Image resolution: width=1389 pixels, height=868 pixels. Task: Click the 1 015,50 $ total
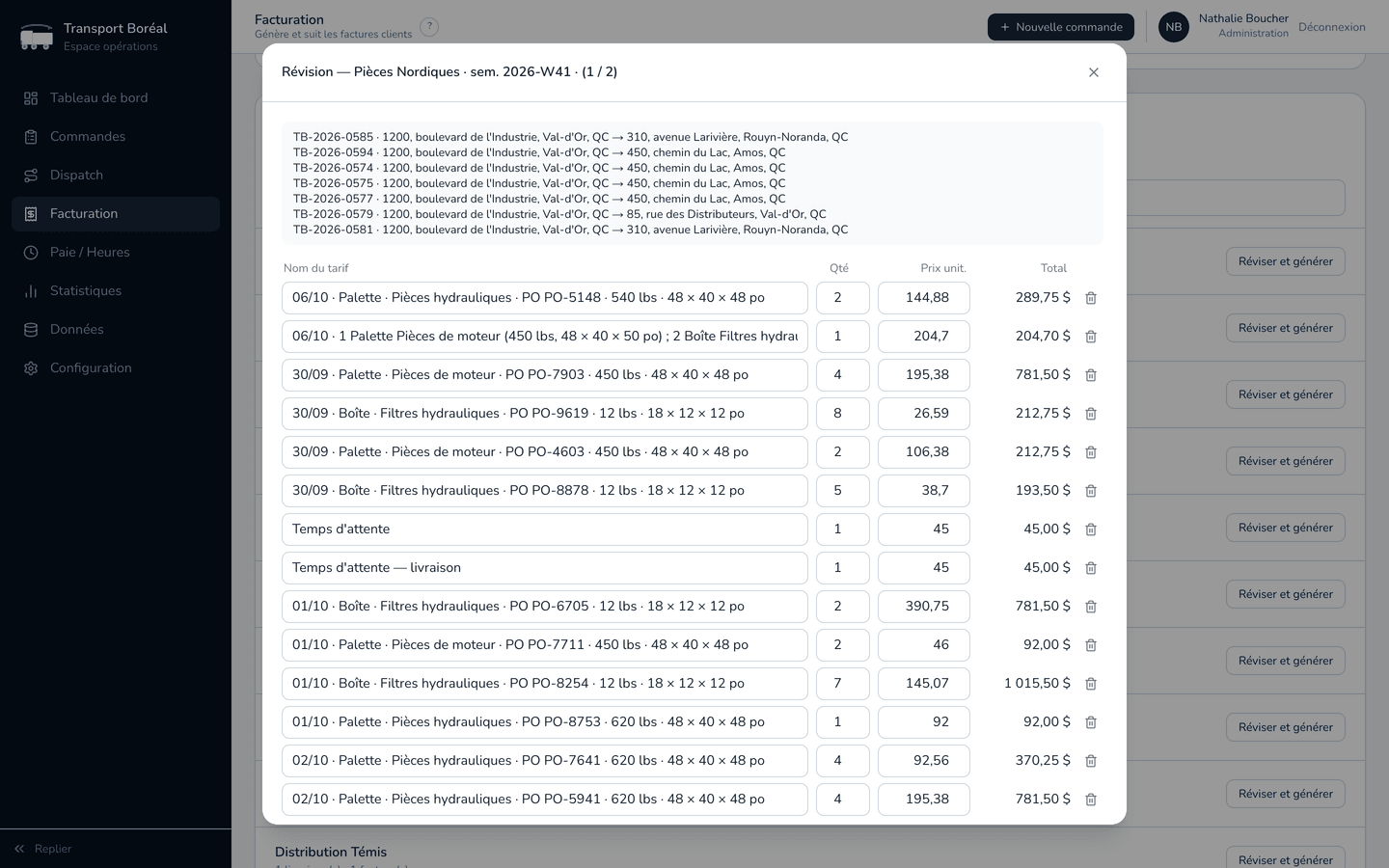point(1037,684)
